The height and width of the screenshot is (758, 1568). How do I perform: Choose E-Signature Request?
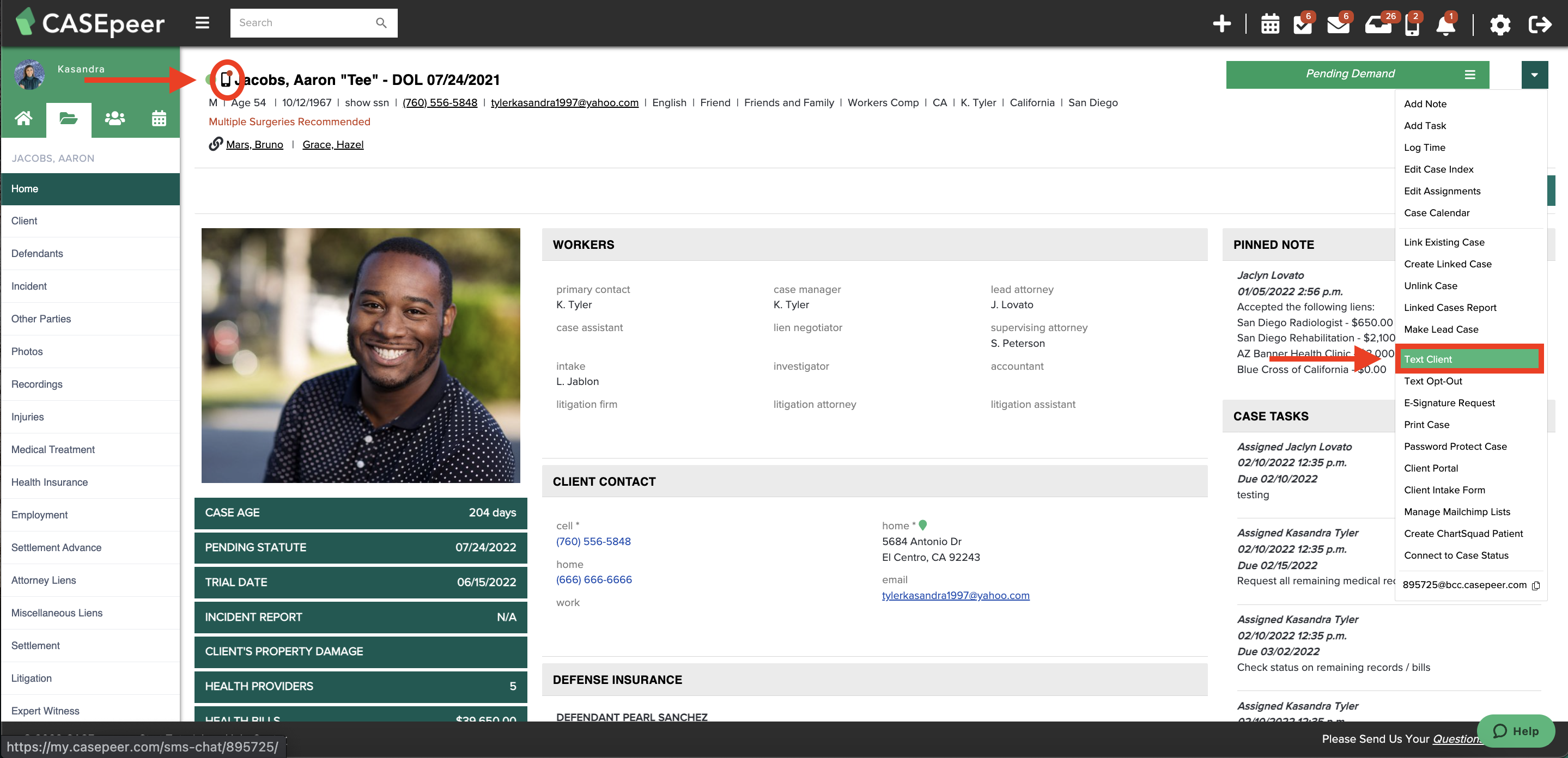point(1449,403)
